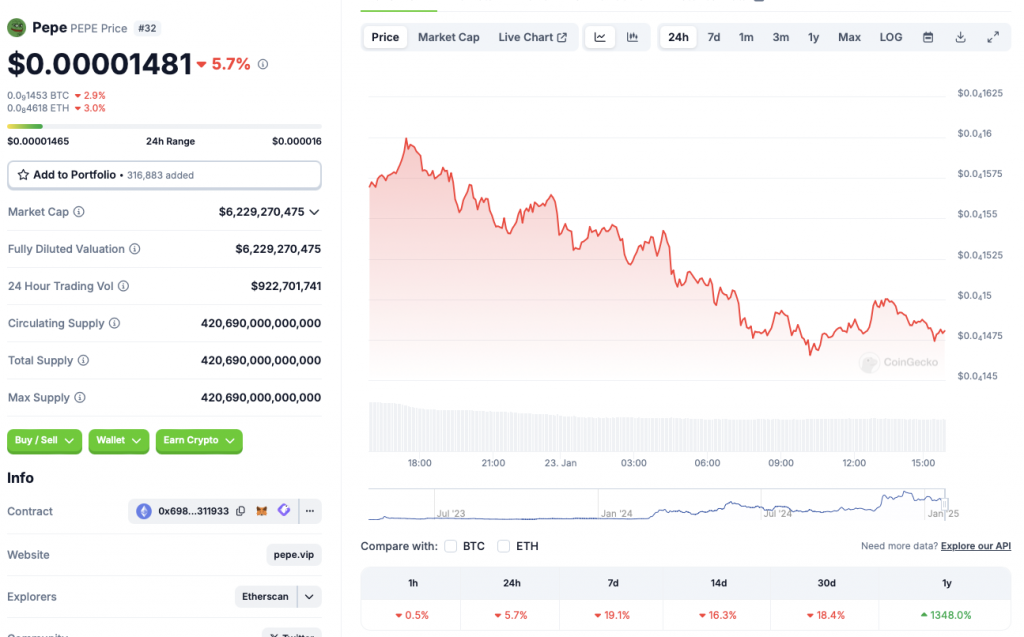
Task: Open Live Chart in external window
Action: pos(532,36)
